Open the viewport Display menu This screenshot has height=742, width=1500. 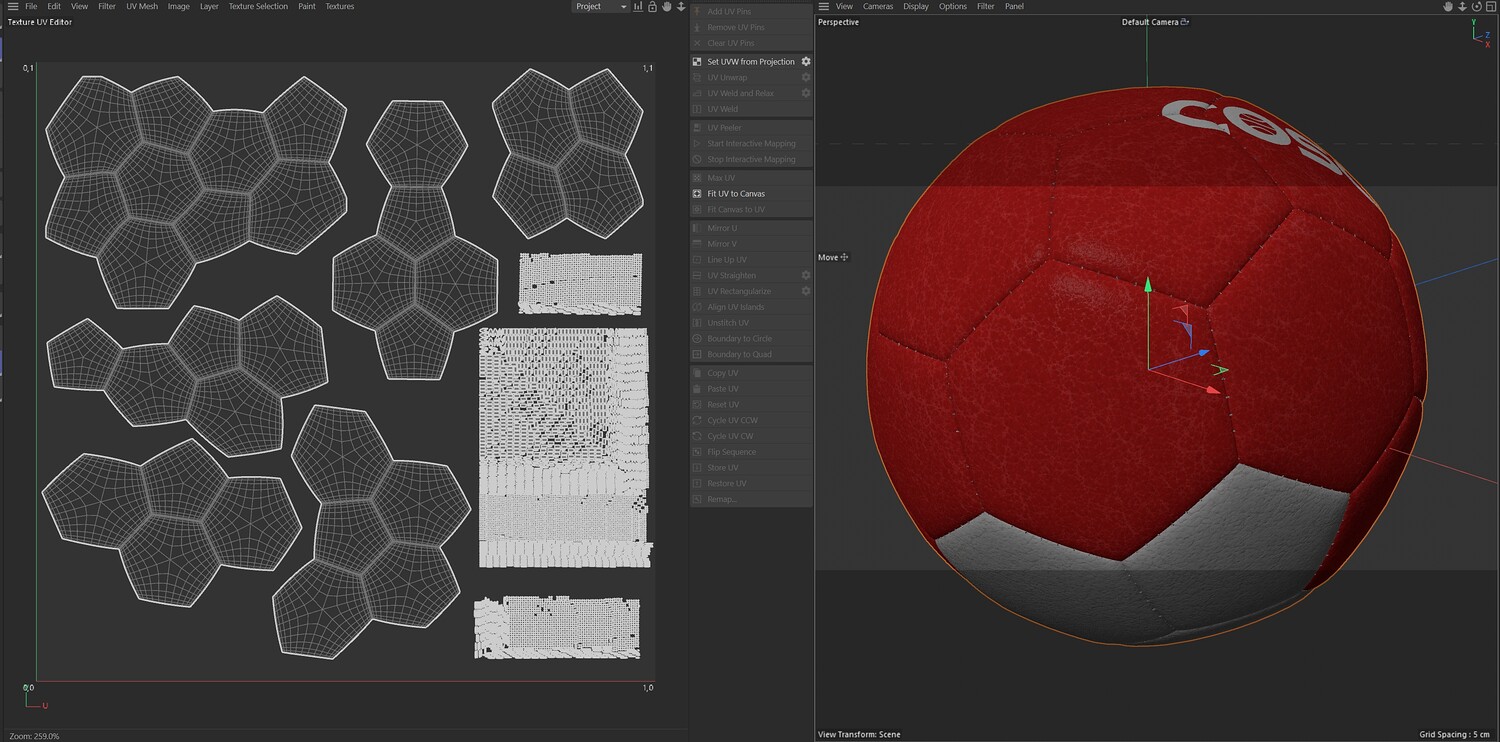[x=916, y=6]
